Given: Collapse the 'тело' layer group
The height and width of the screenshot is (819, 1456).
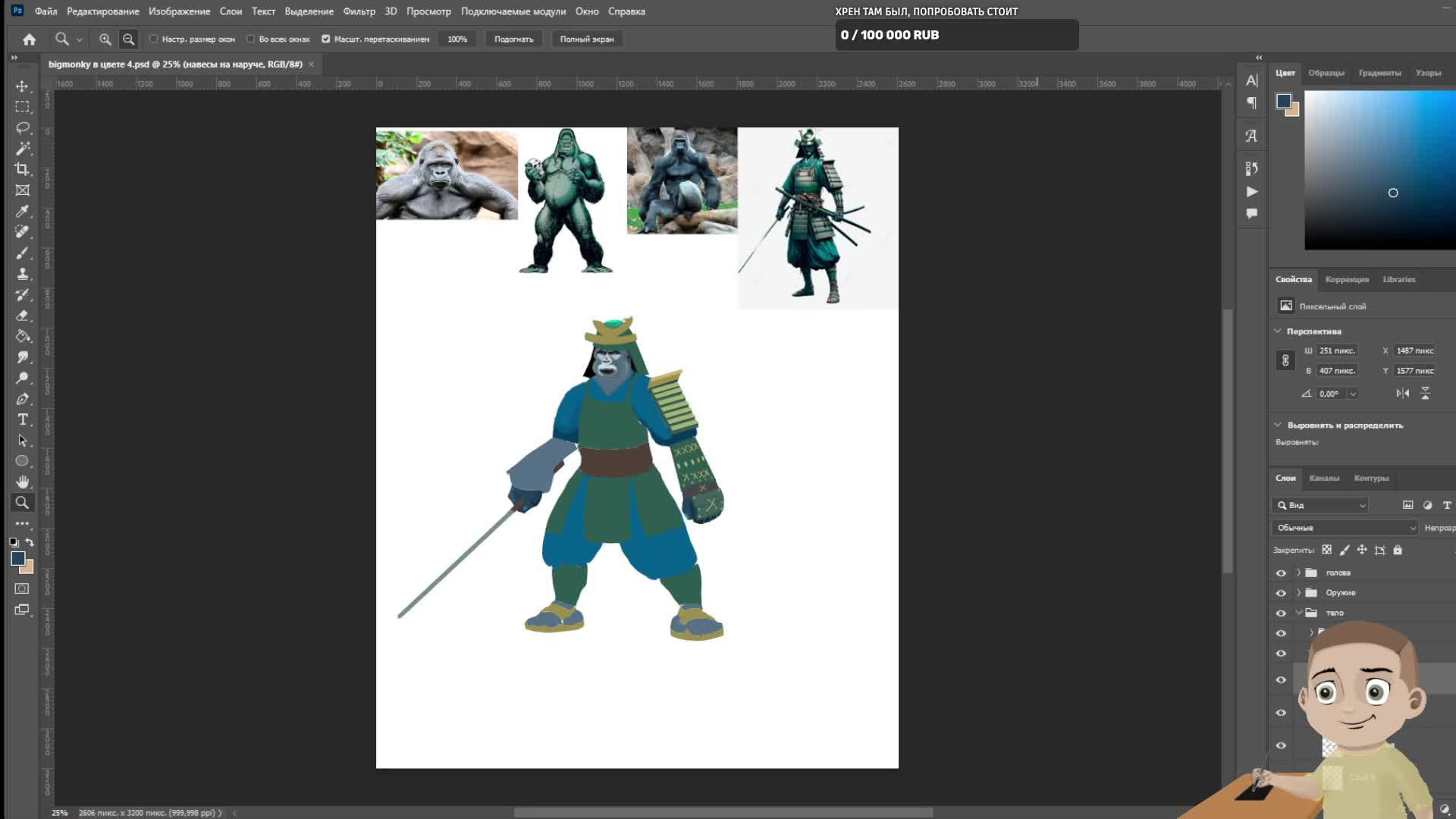Looking at the screenshot, I should tap(1298, 613).
